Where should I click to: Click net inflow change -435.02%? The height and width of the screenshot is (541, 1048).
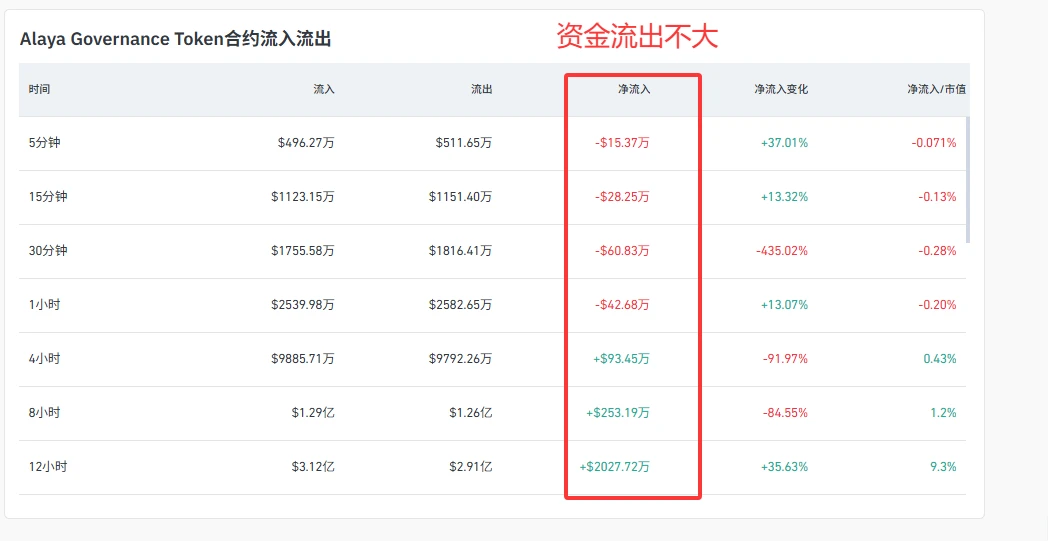[x=782, y=251]
